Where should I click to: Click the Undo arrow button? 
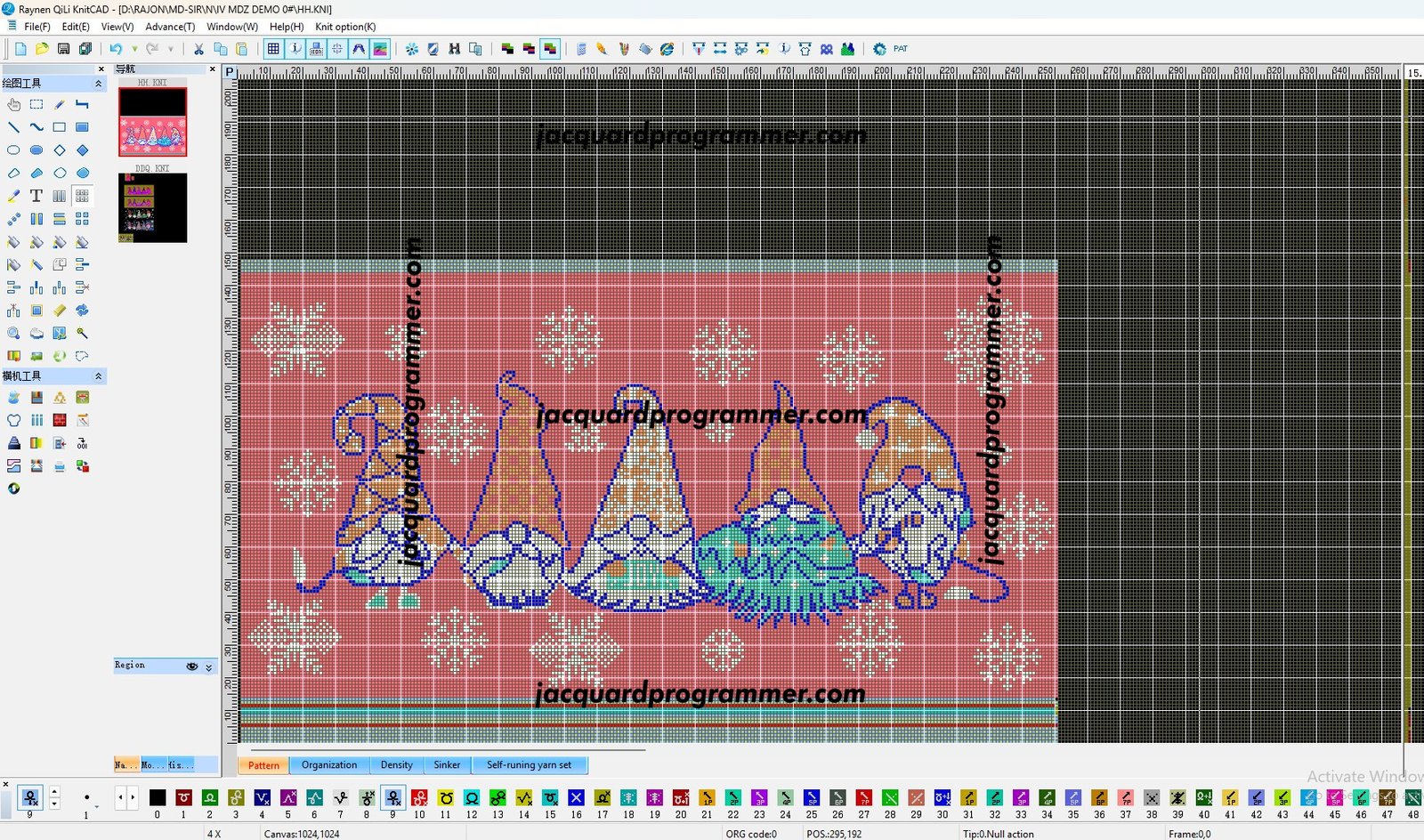tap(116, 49)
